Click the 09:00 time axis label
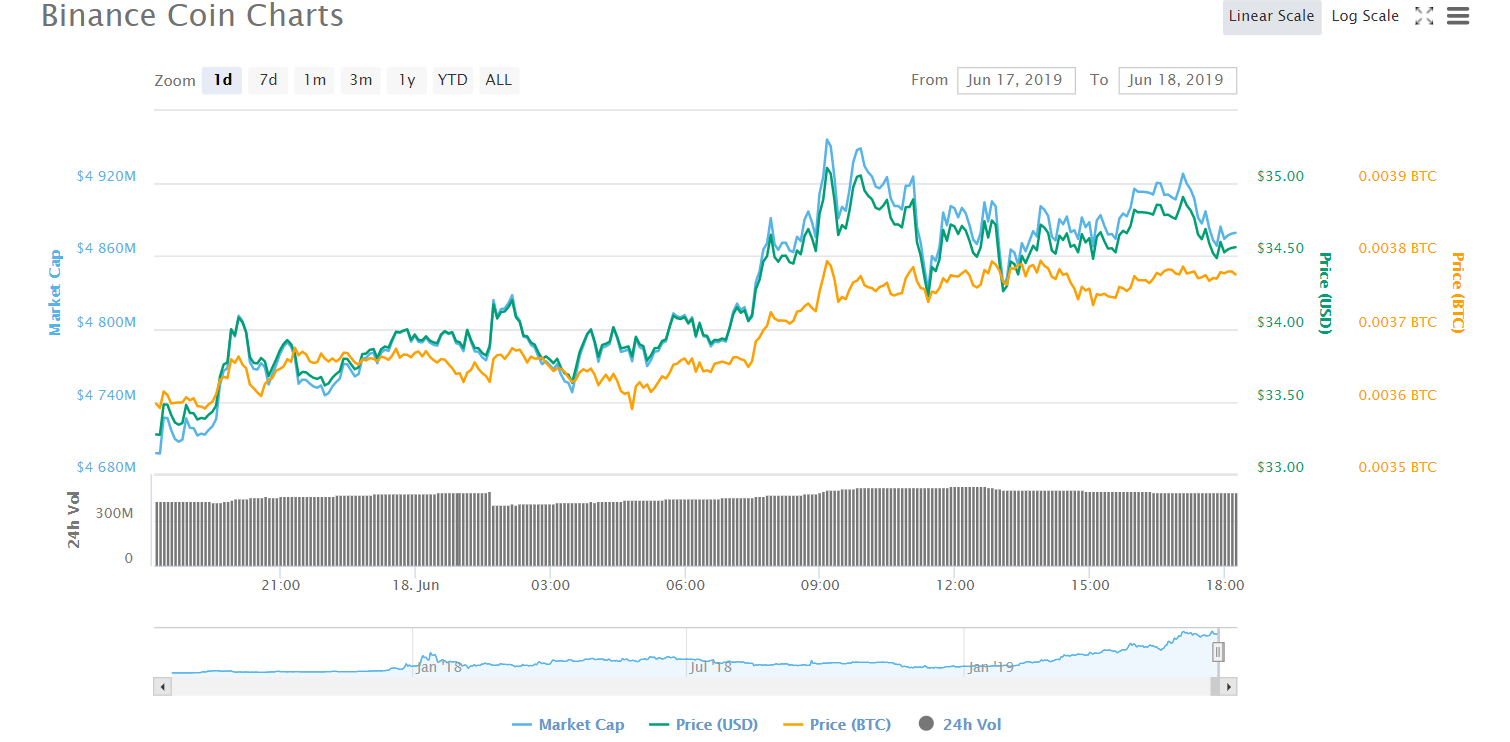 coord(820,585)
